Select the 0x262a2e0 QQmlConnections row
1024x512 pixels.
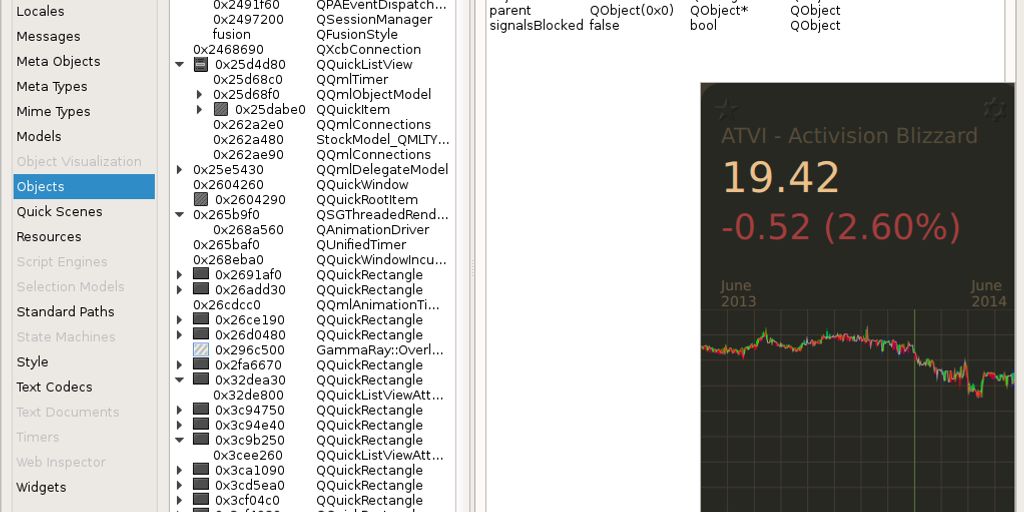(312, 125)
